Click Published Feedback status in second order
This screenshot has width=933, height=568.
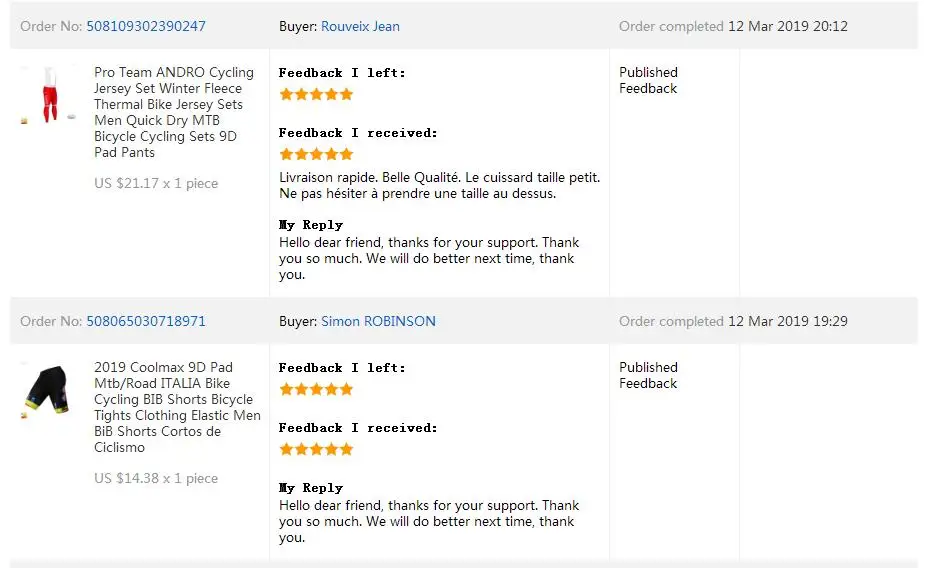[648, 375]
